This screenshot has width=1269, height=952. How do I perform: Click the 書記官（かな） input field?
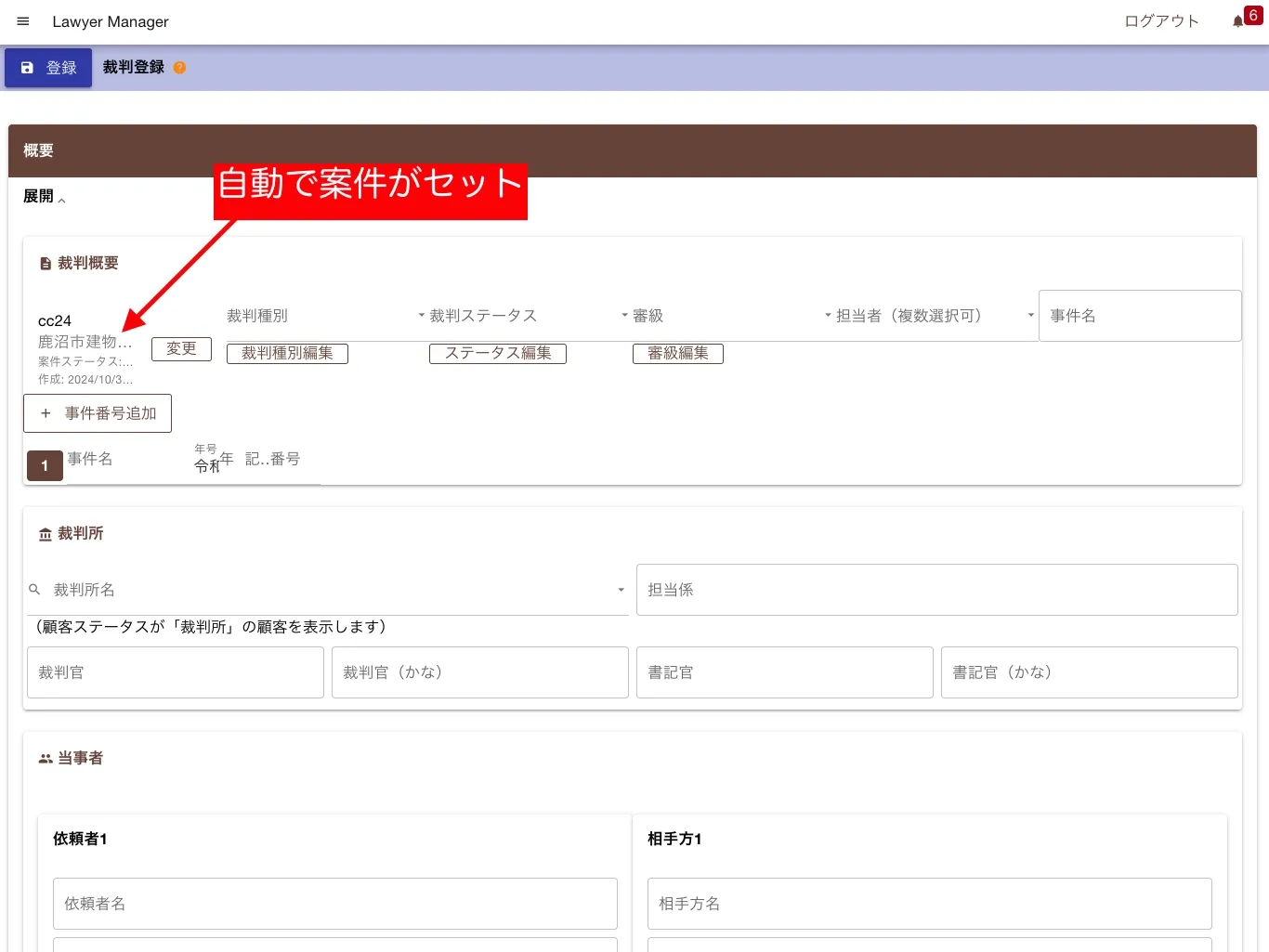click(x=1090, y=672)
